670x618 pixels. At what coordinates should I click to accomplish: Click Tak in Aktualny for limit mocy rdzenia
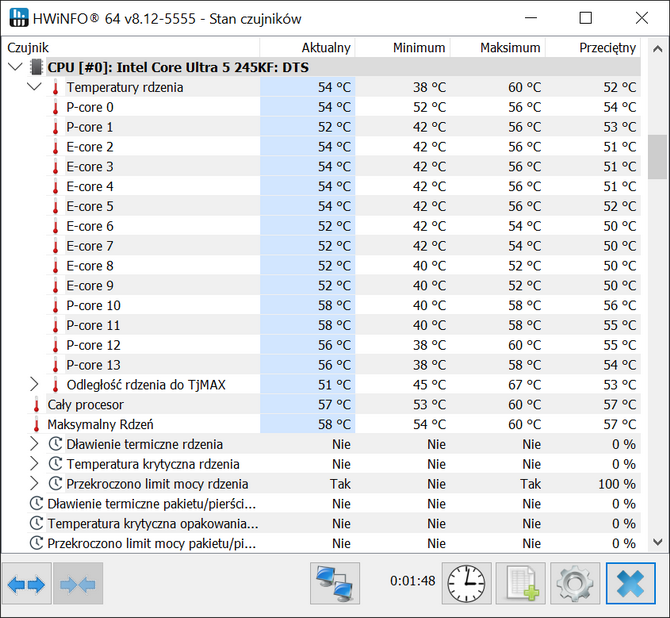[340, 484]
